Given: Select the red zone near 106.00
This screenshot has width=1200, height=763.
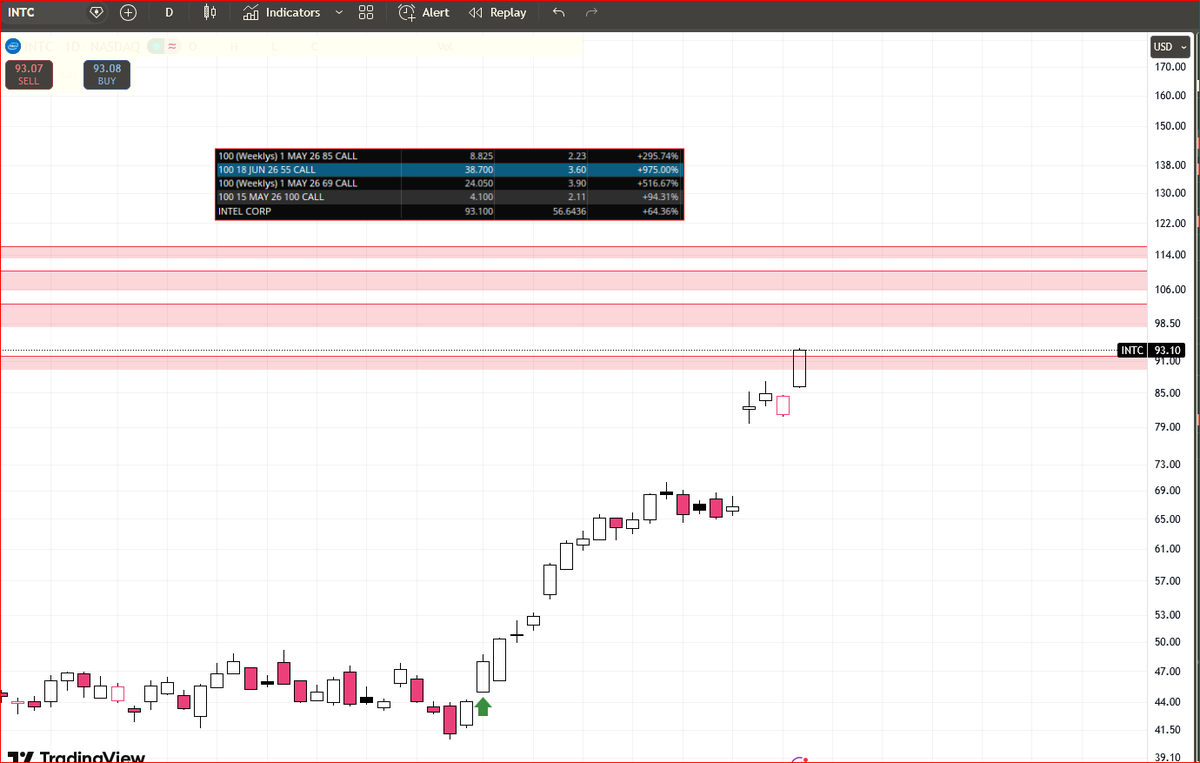Looking at the screenshot, I should click(573, 280).
